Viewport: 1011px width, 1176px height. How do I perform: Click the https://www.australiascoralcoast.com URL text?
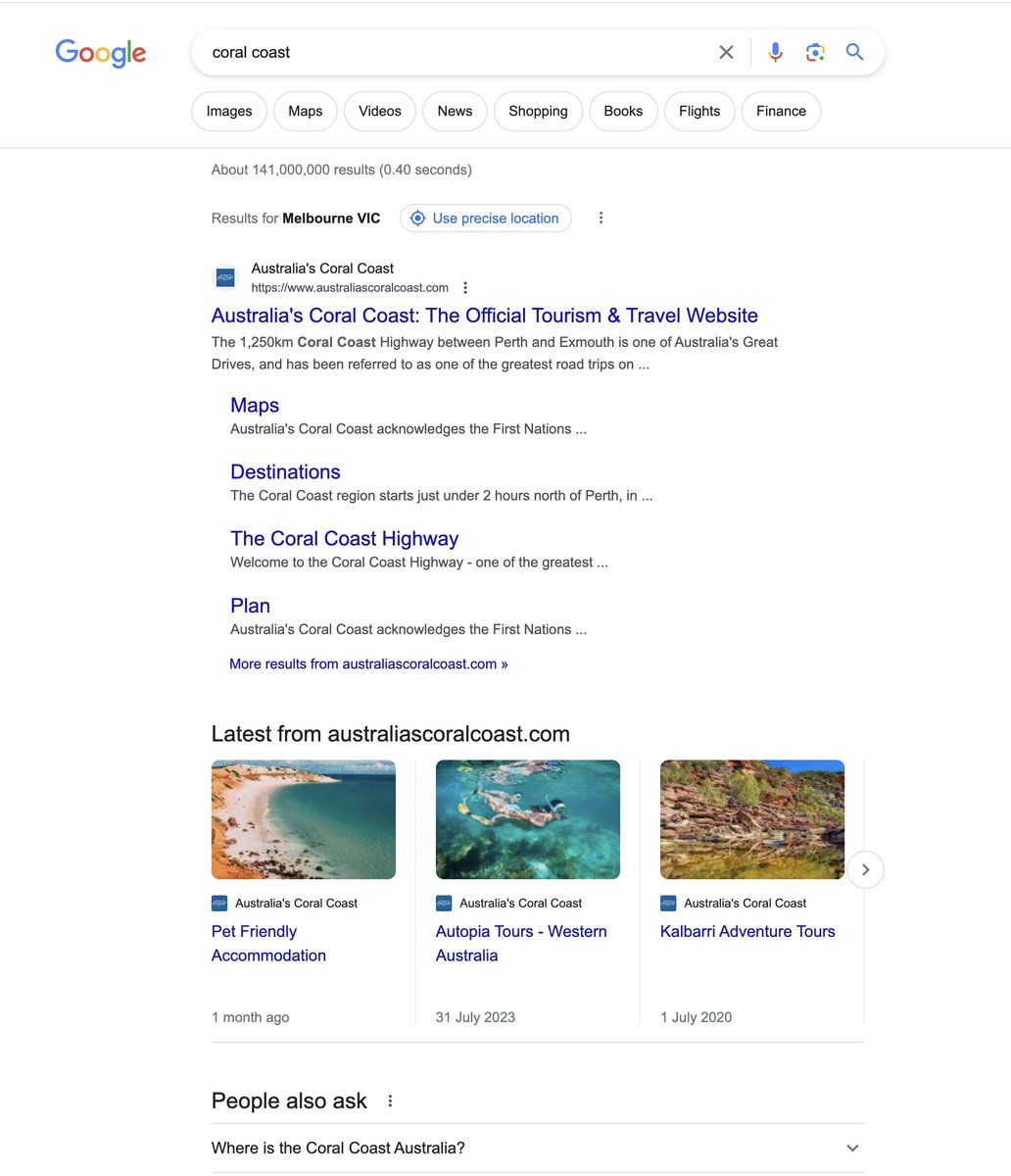(350, 288)
